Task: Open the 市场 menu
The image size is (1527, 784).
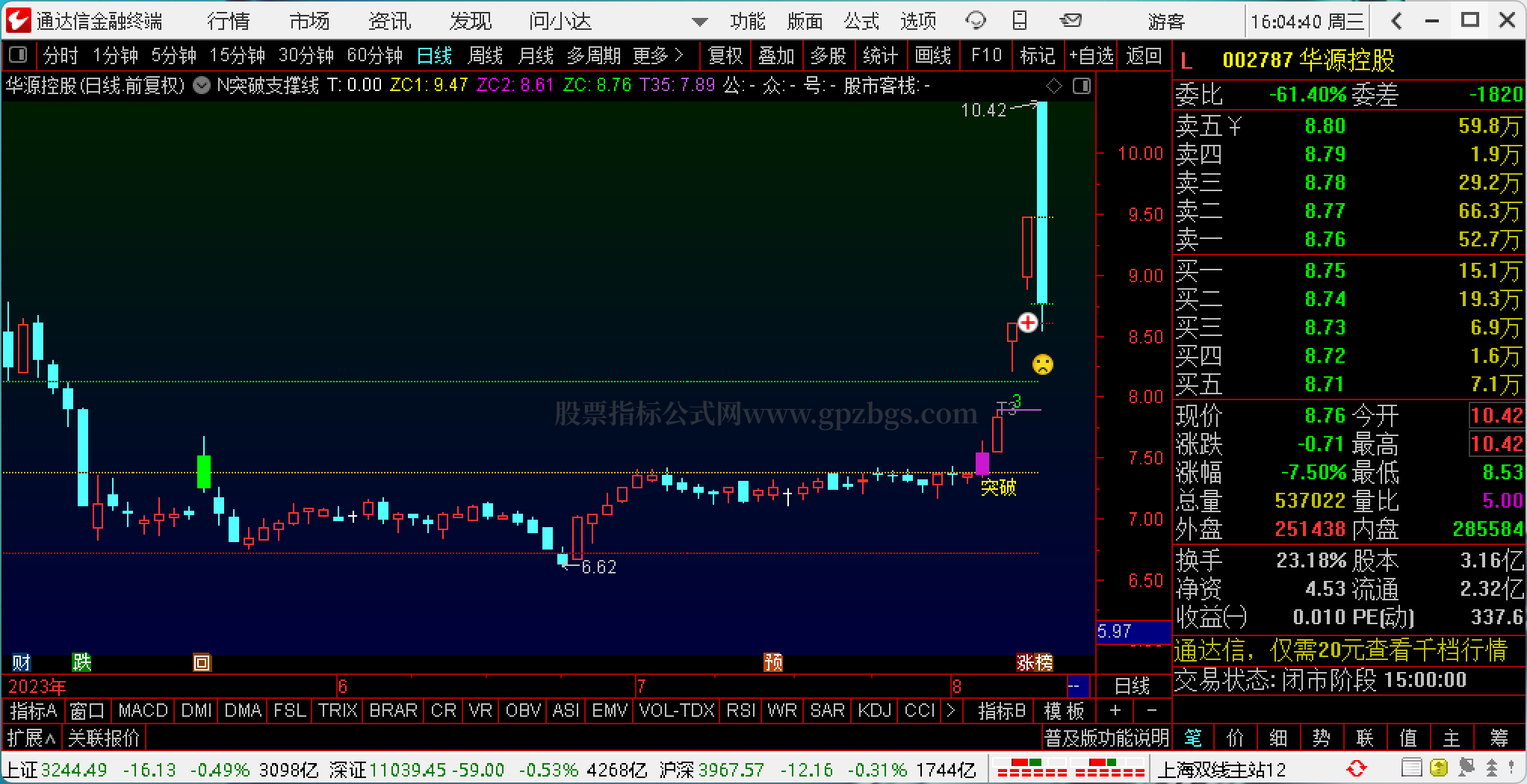Action: pos(309,21)
